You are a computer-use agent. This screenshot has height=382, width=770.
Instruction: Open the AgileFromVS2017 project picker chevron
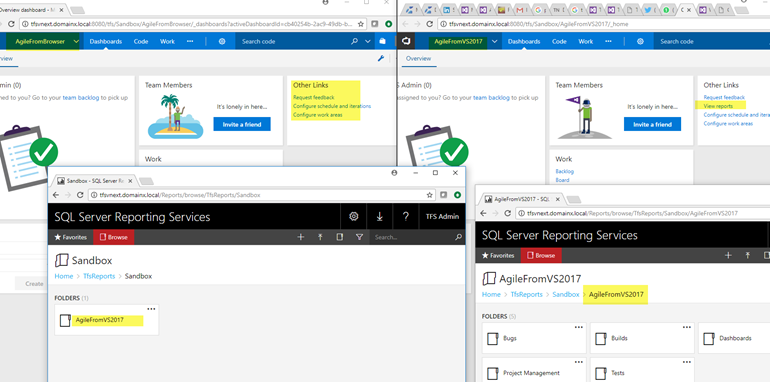tap(495, 42)
